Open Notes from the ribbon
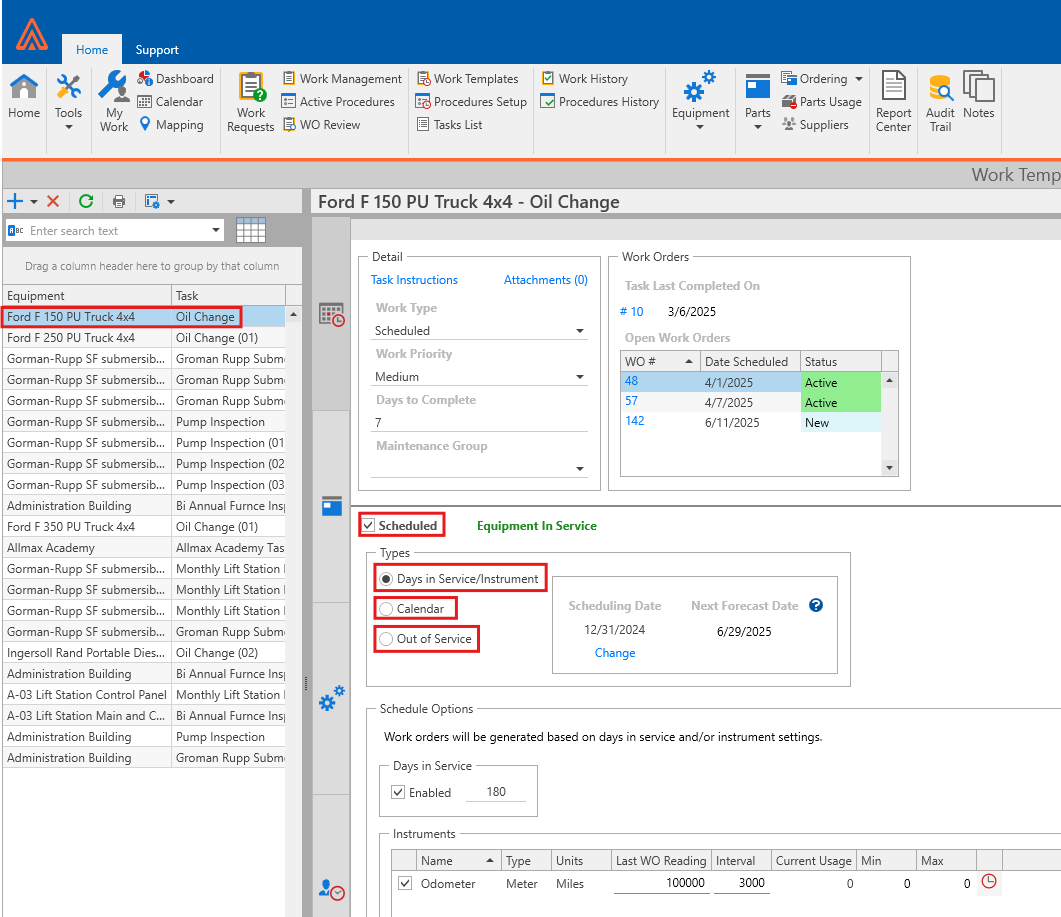 pos(978,98)
